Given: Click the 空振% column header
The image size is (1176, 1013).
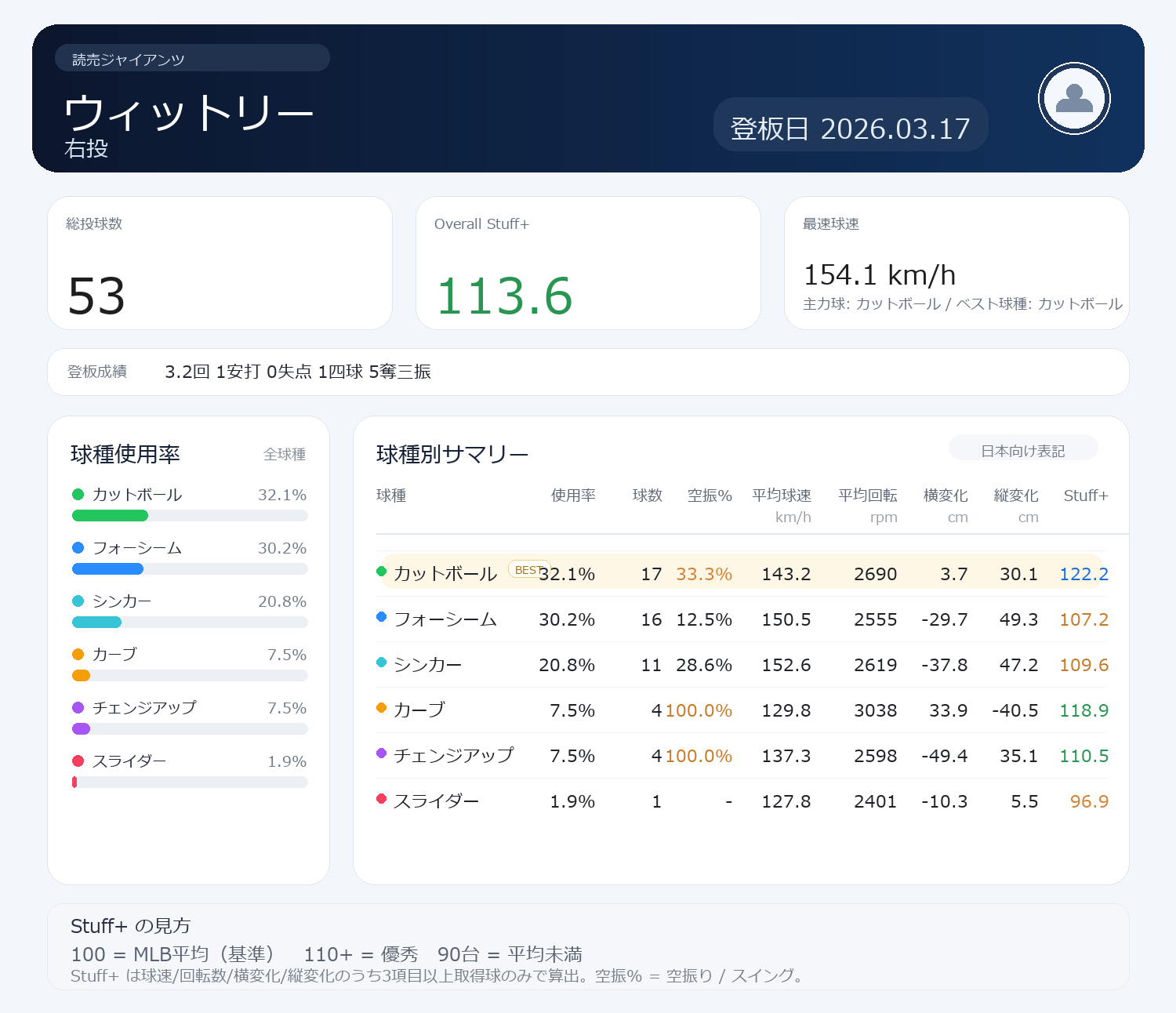Looking at the screenshot, I should tap(709, 496).
